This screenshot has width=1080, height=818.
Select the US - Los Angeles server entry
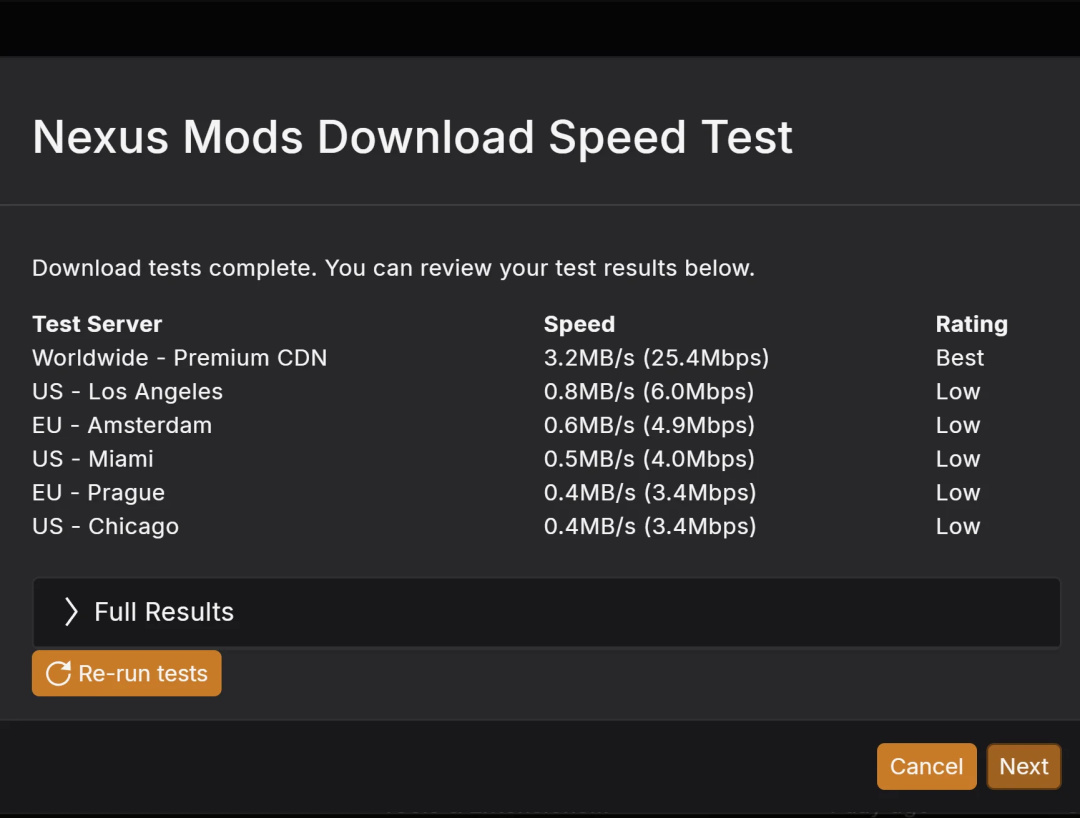click(x=127, y=392)
